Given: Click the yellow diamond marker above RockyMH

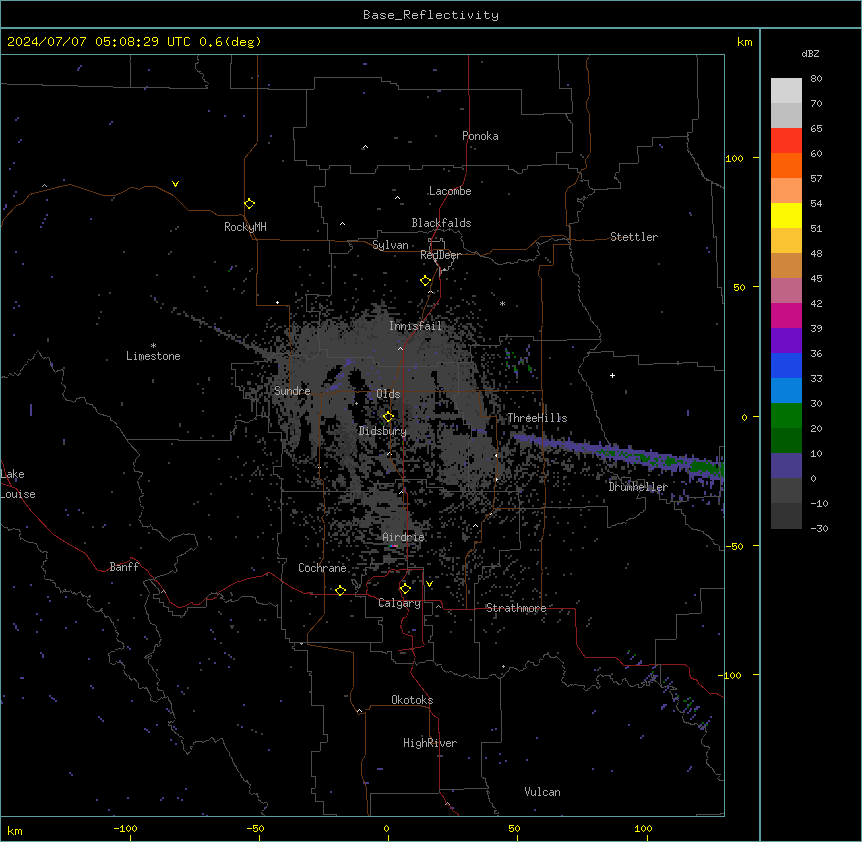Looking at the screenshot, I should 249,204.
